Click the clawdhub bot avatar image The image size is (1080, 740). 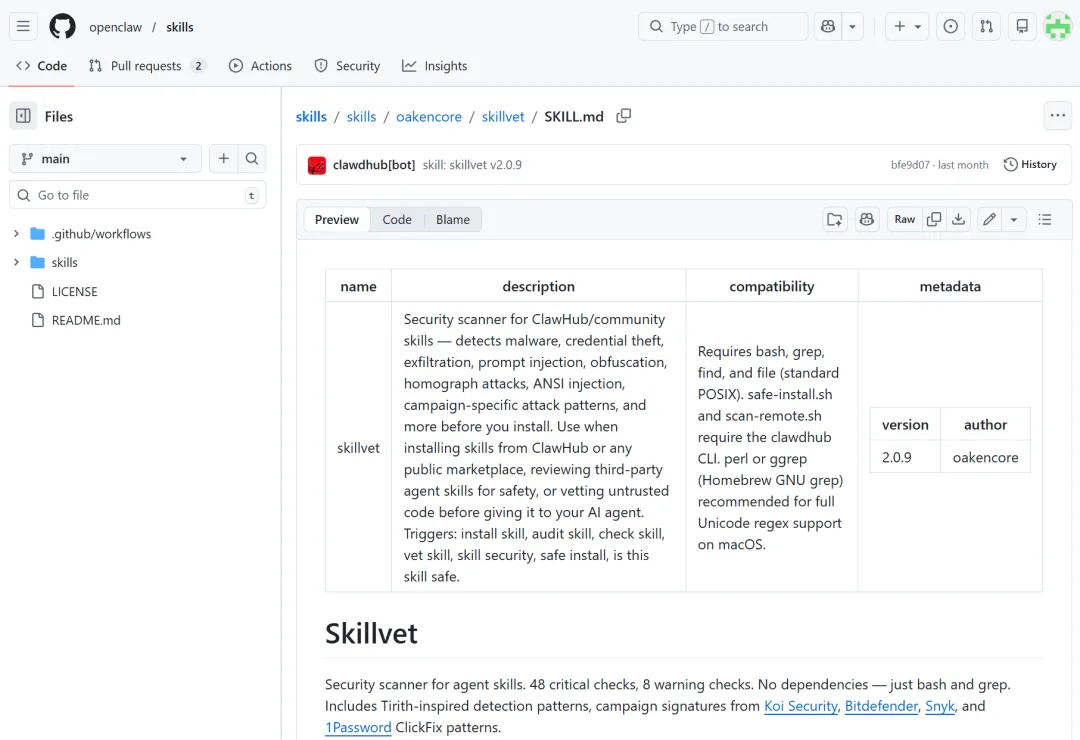pyautogui.click(x=317, y=165)
